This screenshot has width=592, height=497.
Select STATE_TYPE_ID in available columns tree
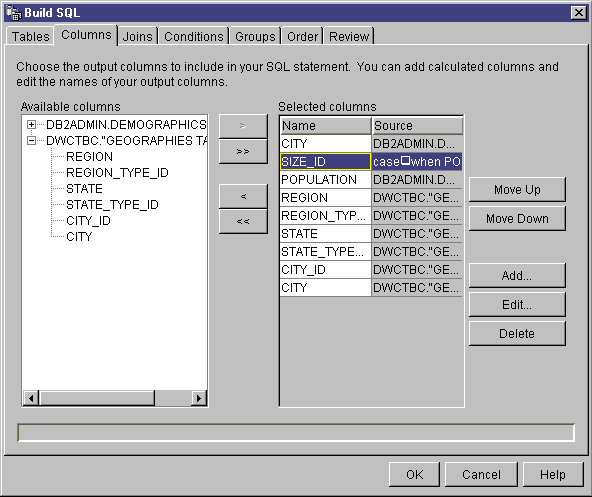pyautogui.click(x=112, y=205)
